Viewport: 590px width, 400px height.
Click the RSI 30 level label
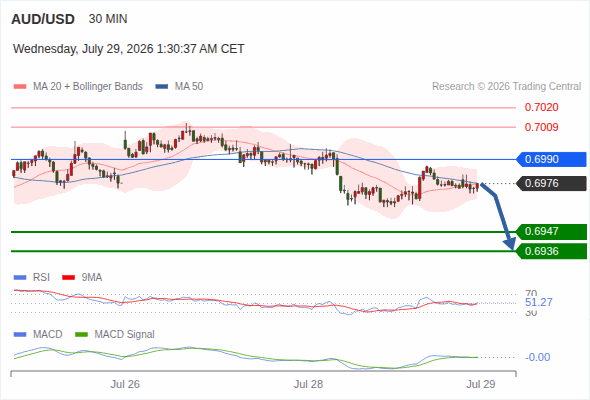point(531,312)
